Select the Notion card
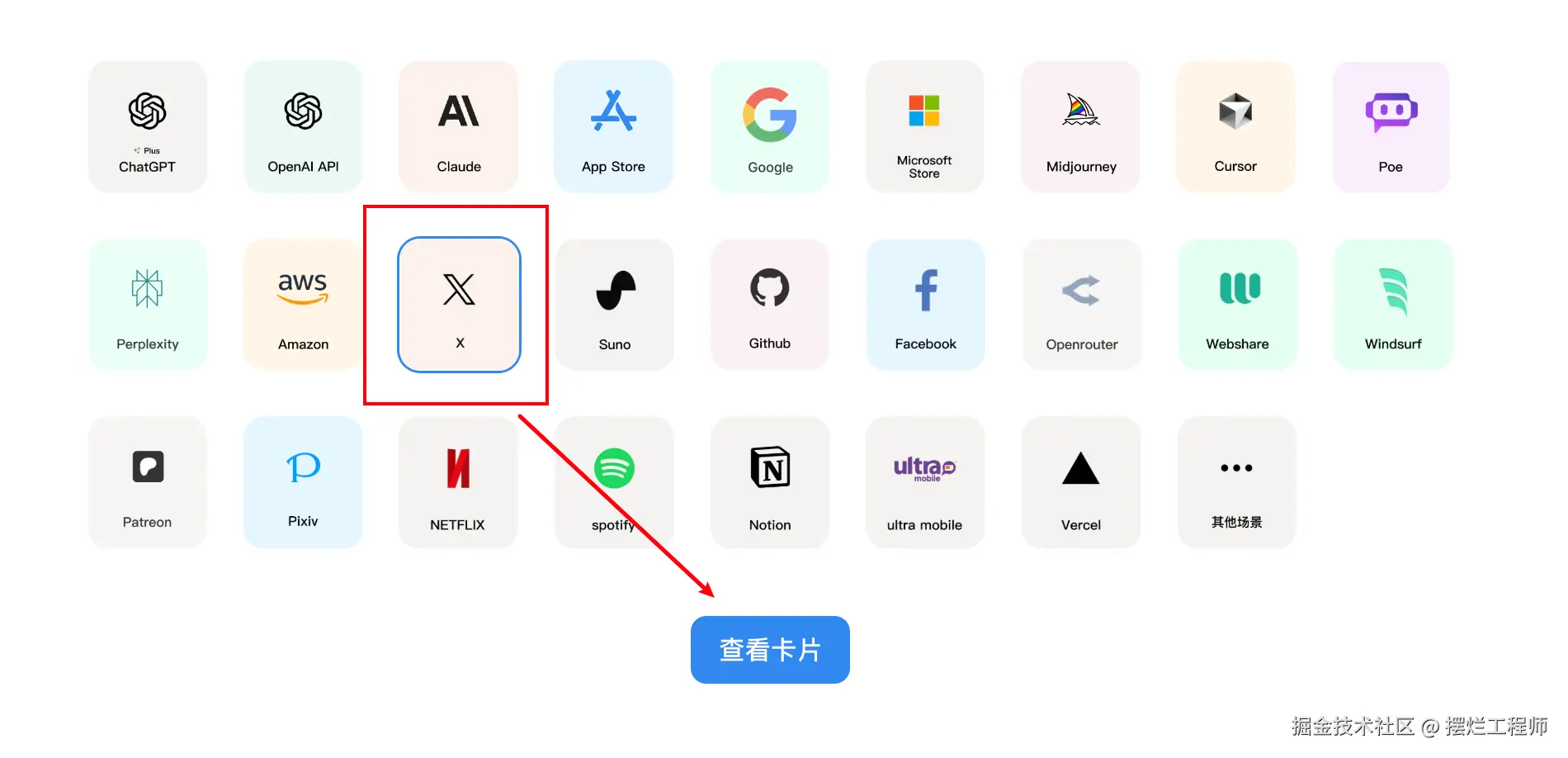This screenshot has height=758, width=1568. pos(770,482)
